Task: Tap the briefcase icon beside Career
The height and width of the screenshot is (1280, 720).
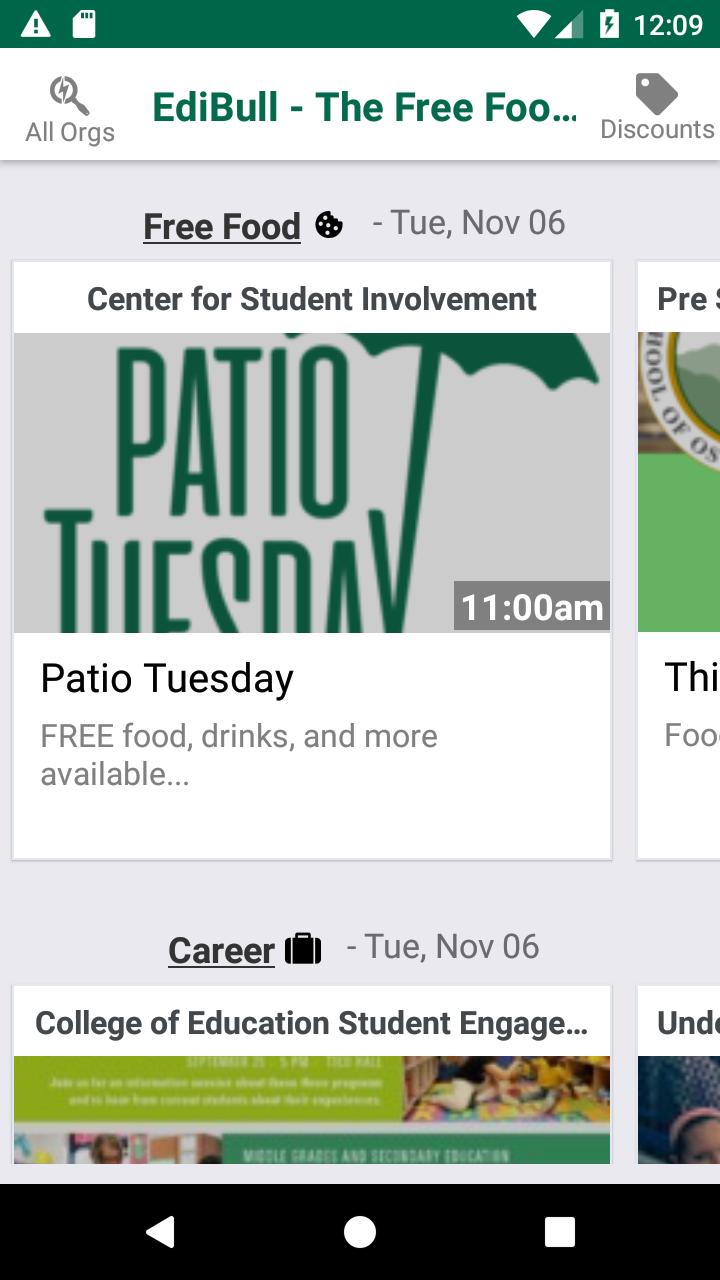Action: click(303, 948)
